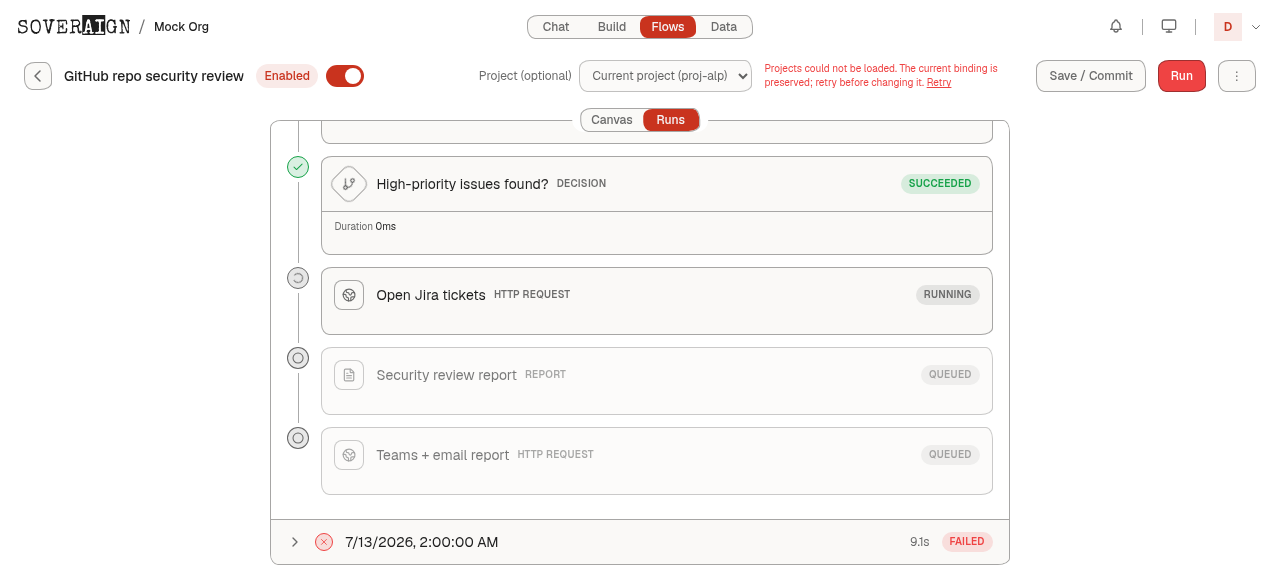Switch to the Canvas view tab

tap(612, 120)
